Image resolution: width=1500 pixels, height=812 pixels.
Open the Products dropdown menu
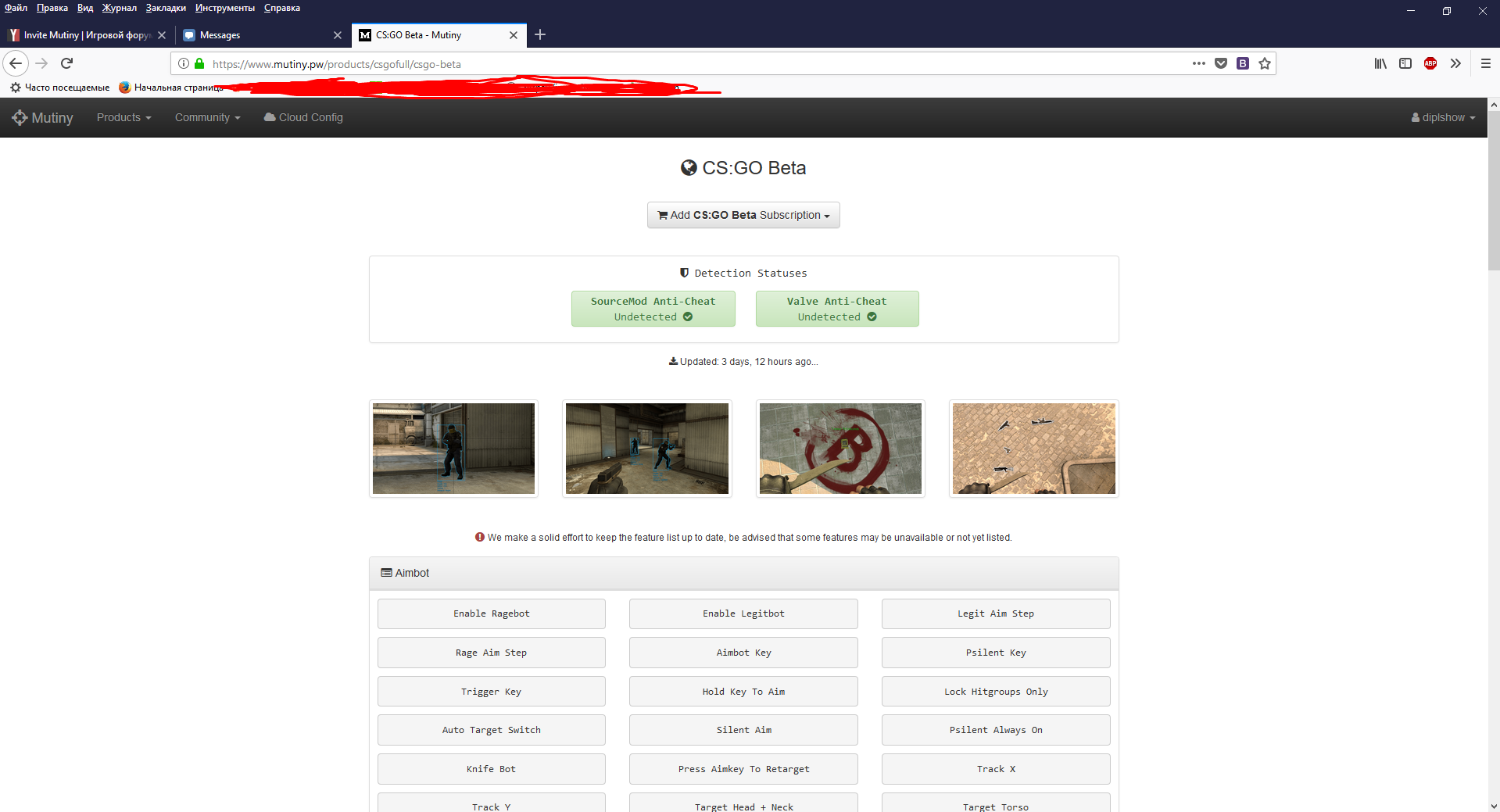124,117
